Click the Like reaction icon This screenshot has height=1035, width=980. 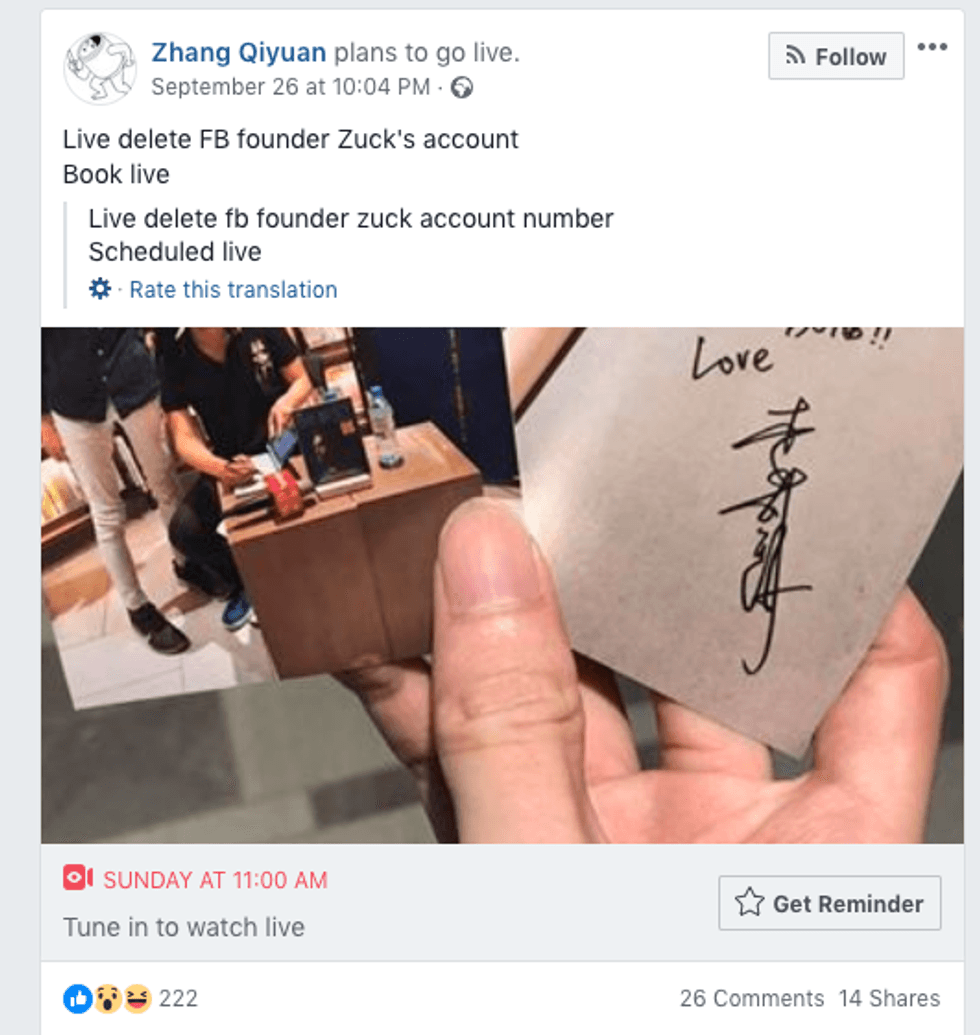(x=78, y=999)
